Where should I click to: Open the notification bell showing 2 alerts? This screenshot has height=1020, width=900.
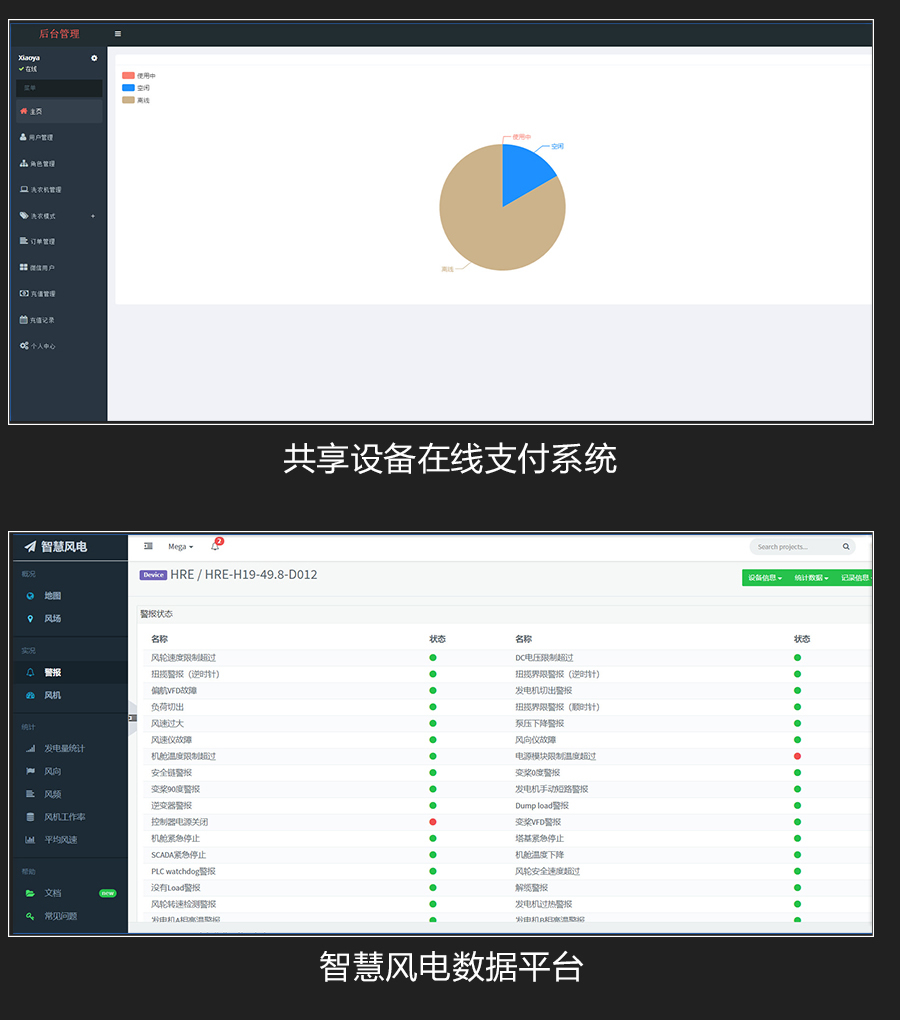coord(215,546)
